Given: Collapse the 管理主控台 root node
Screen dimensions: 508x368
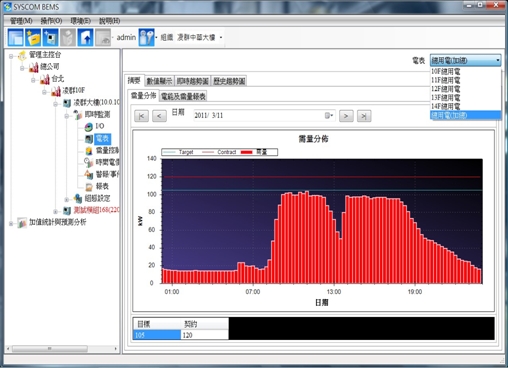Looking at the screenshot, I should pos(11,56).
